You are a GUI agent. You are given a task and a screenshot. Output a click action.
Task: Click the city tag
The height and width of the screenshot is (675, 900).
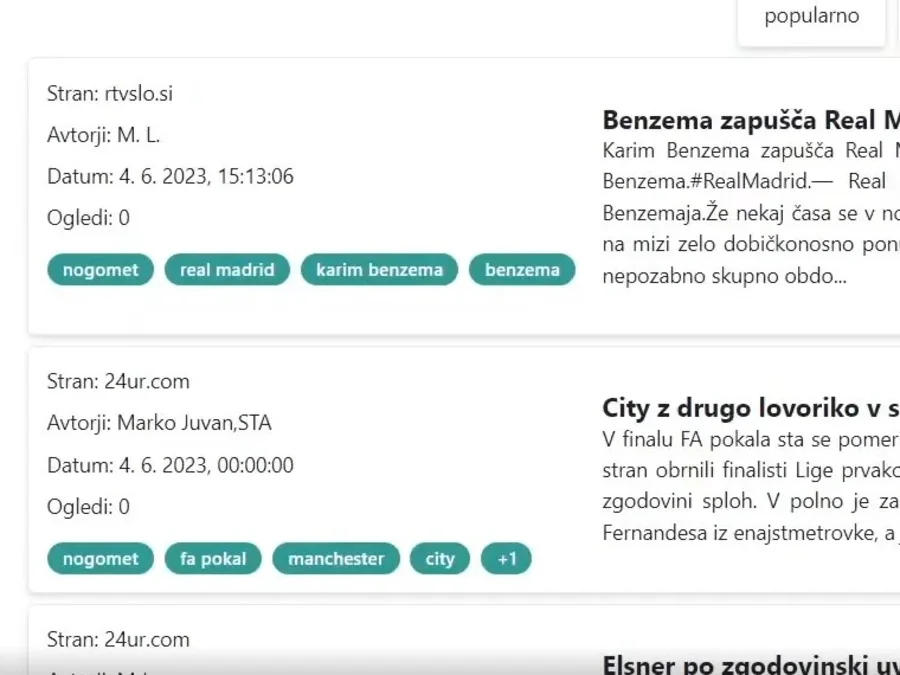click(440, 558)
